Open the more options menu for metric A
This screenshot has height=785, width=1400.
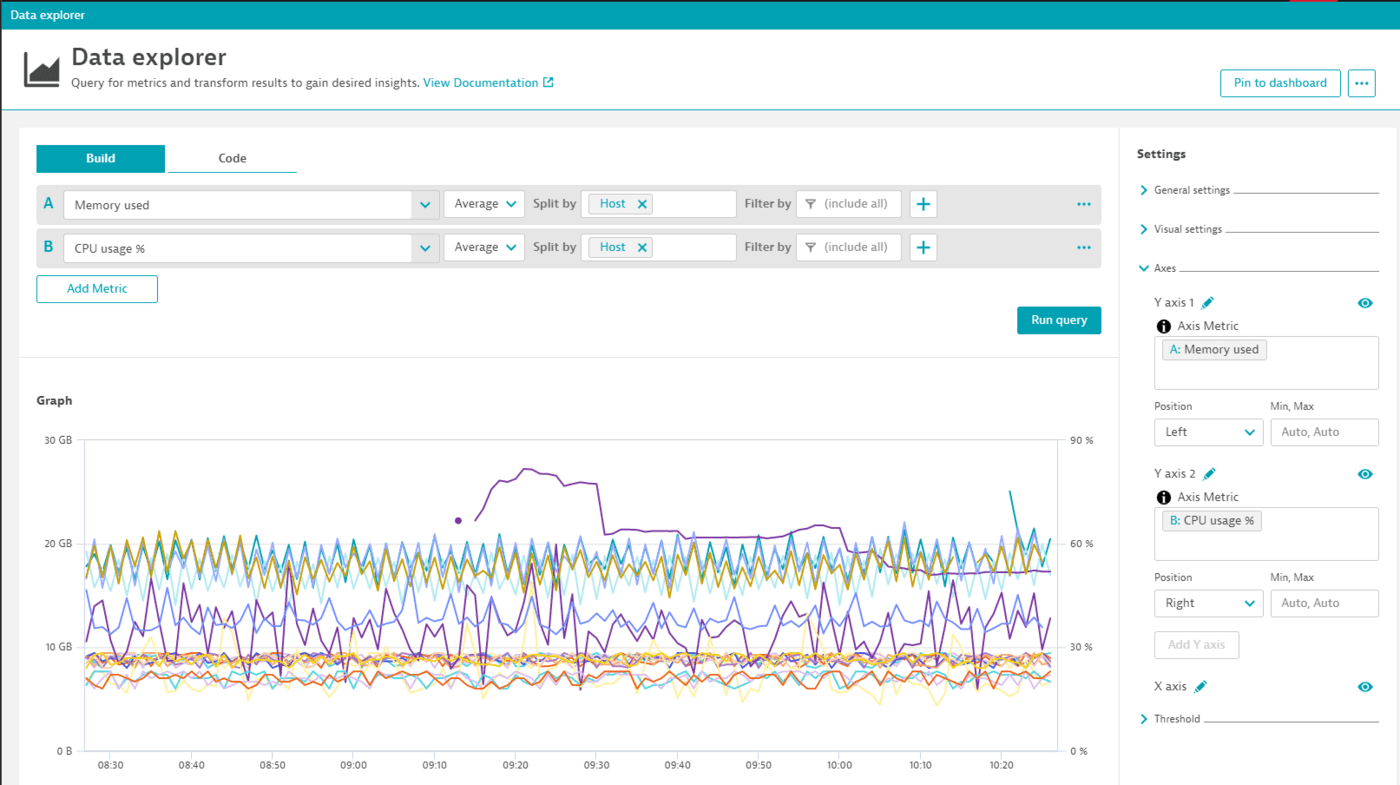tap(1083, 203)
